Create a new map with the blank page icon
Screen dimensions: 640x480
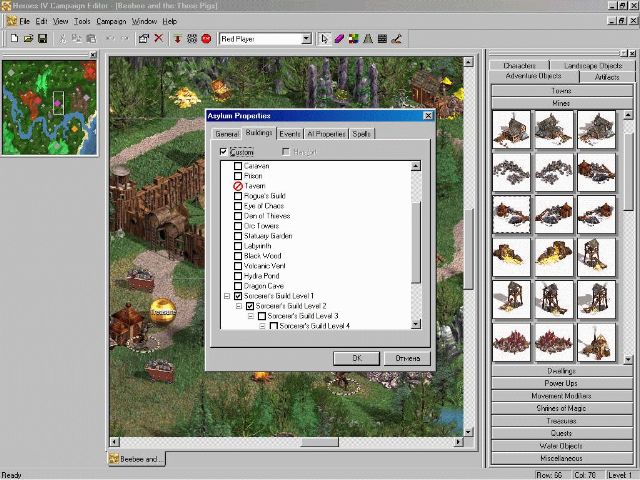[x=14, y=39]
